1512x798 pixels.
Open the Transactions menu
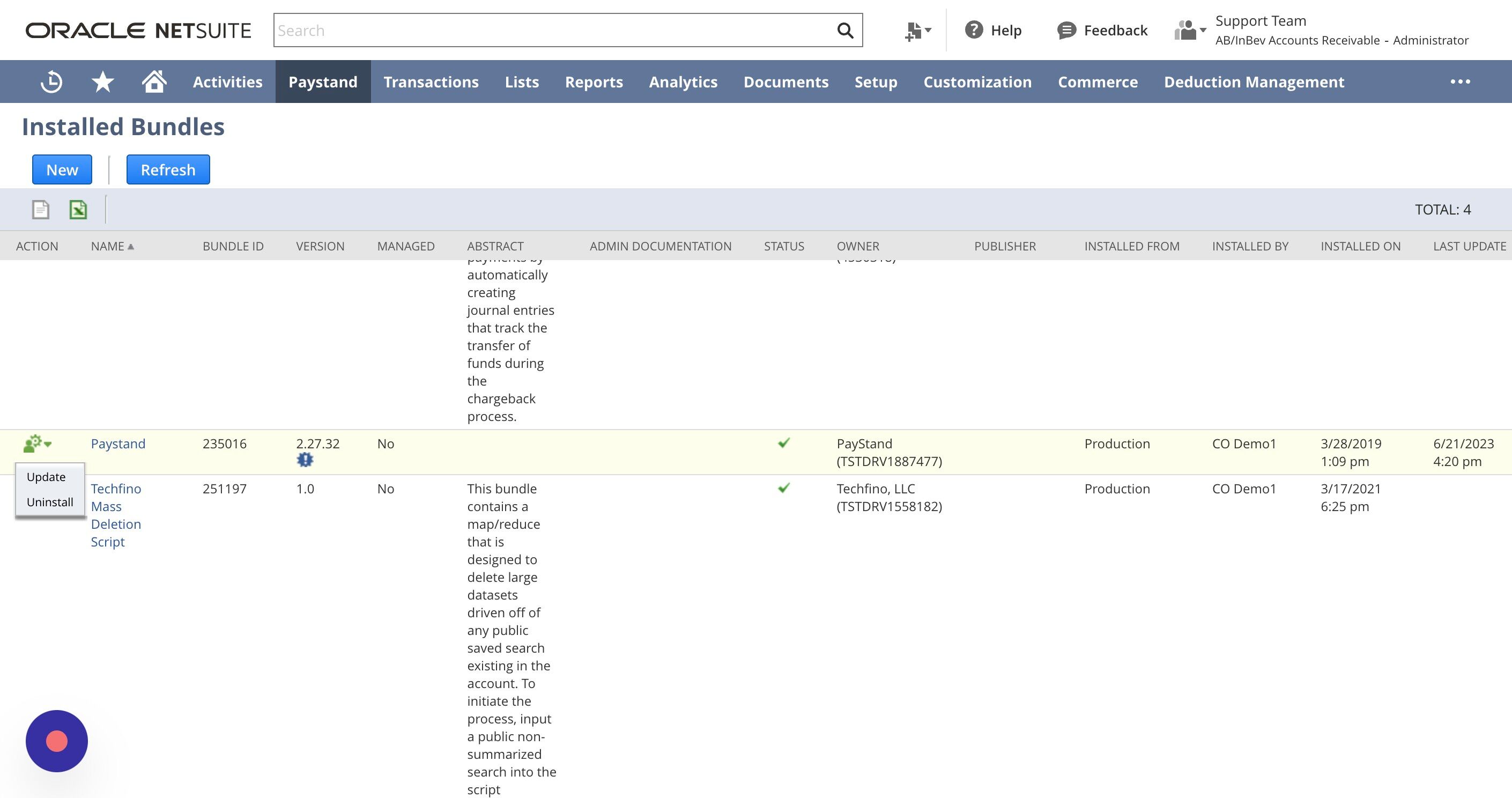(x=432, y=82)
